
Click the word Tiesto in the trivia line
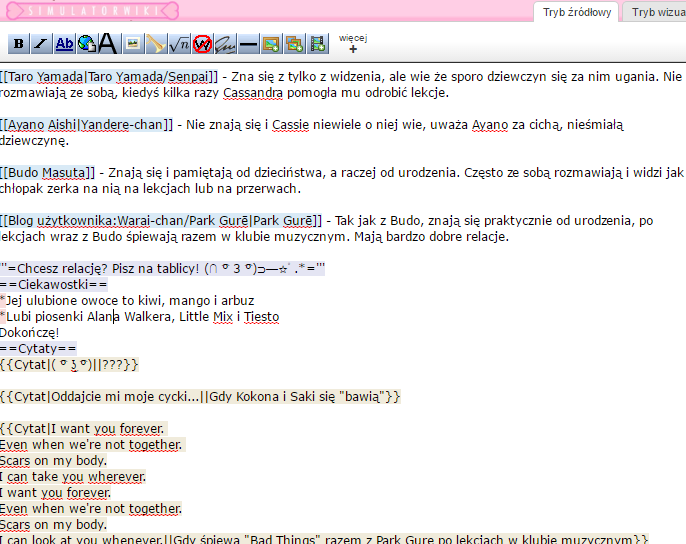pos(261,316)
